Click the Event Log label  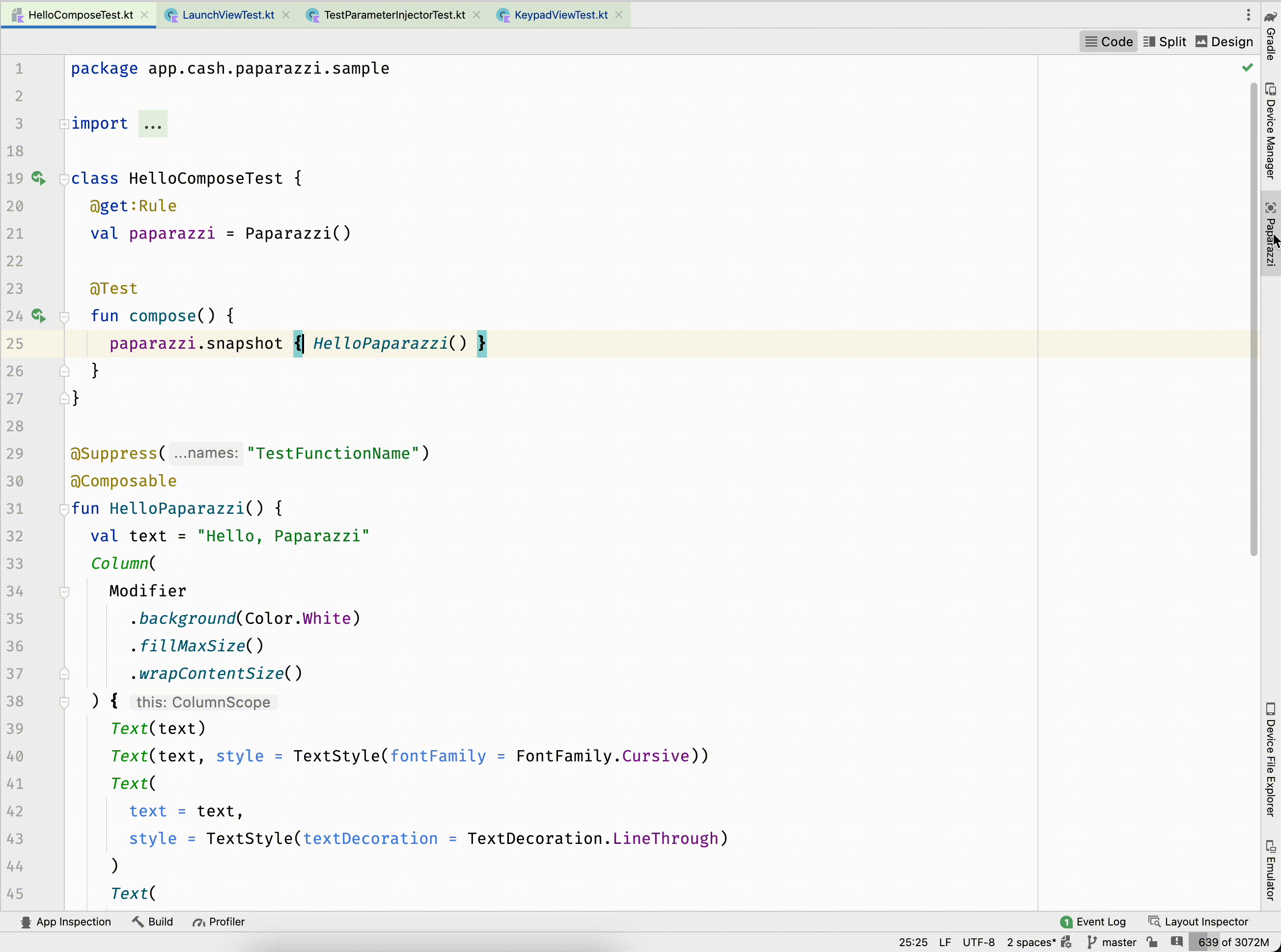1101,922
